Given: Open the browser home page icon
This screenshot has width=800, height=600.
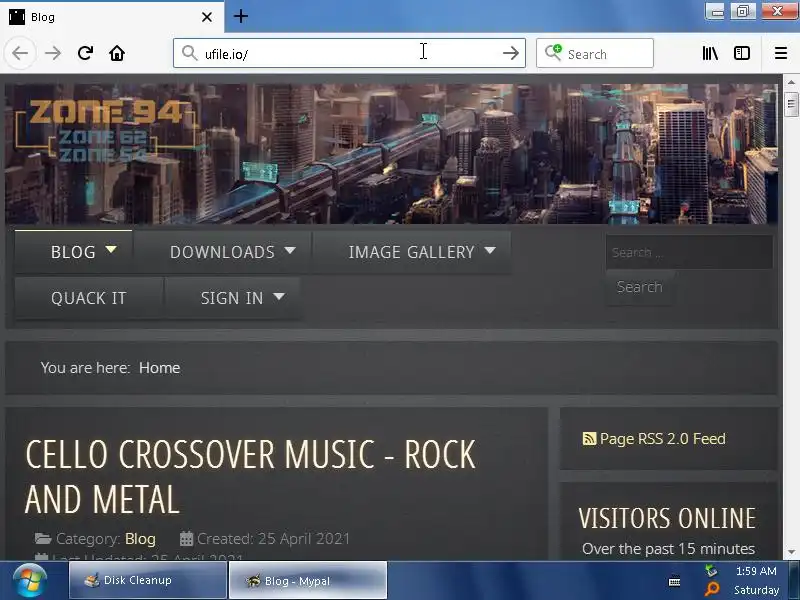Looking at the screenshot, I should click(117, 53).
